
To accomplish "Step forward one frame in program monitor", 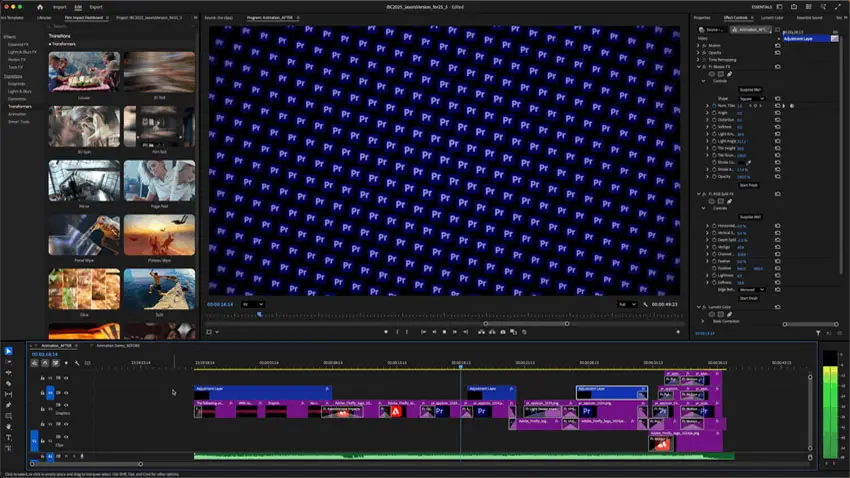I will coord(455,332).
